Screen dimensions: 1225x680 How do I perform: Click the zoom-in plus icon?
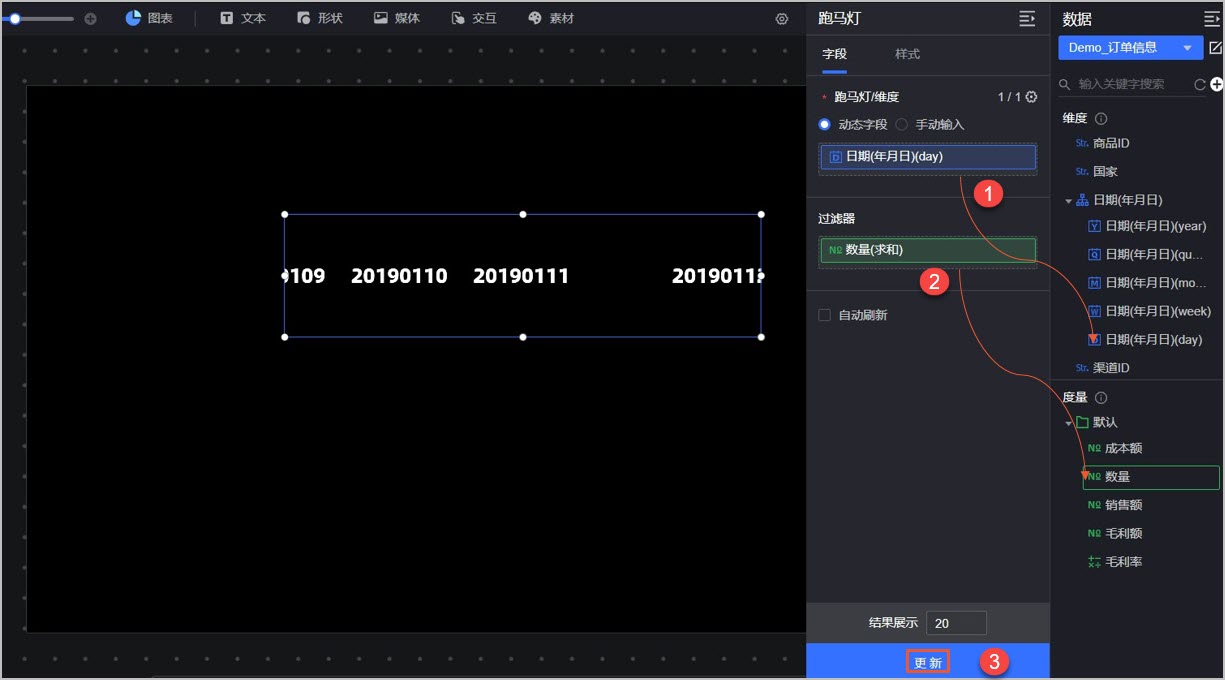90,18
